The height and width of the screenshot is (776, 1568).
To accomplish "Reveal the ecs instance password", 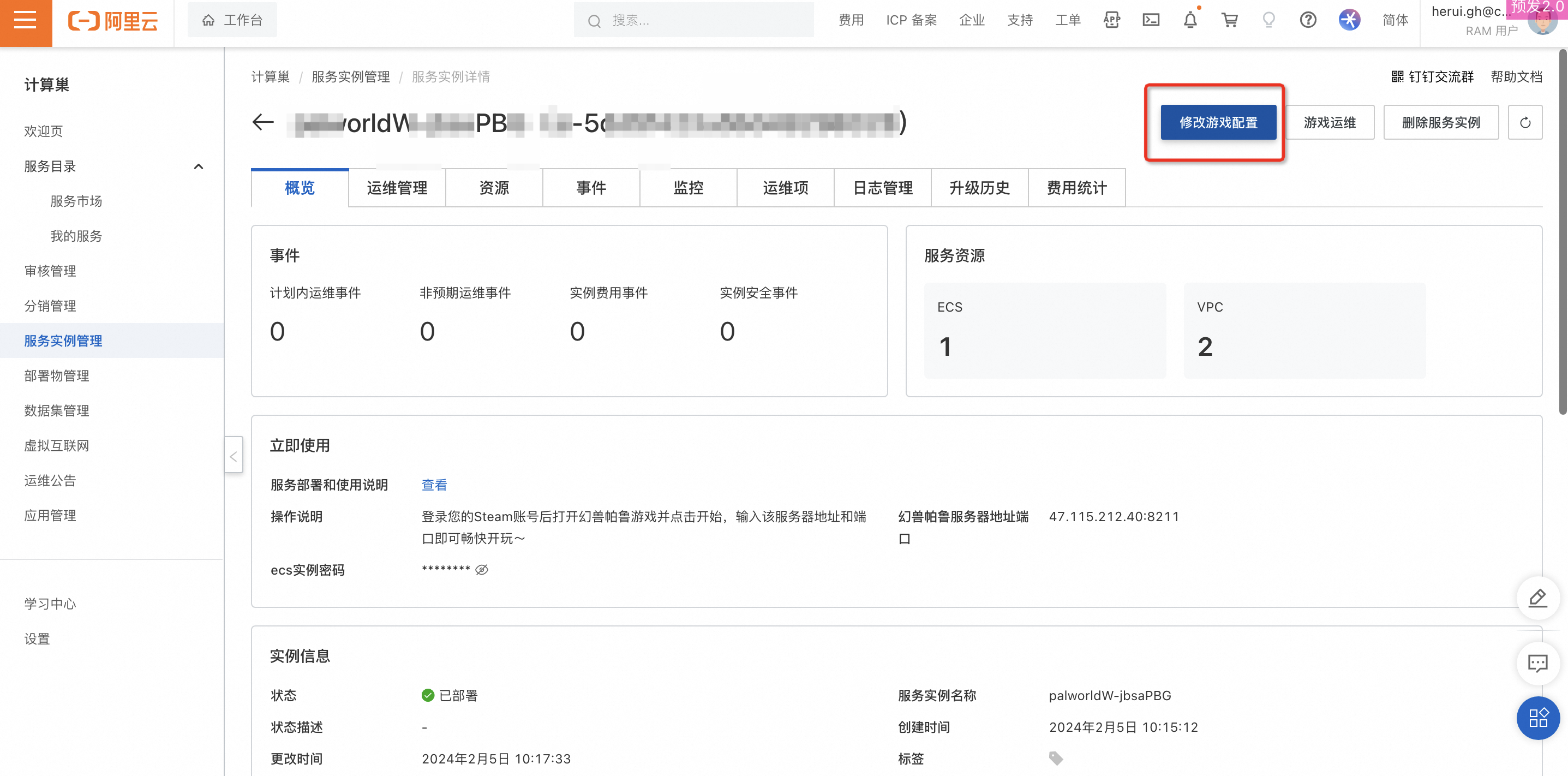I will coord(482,570).
